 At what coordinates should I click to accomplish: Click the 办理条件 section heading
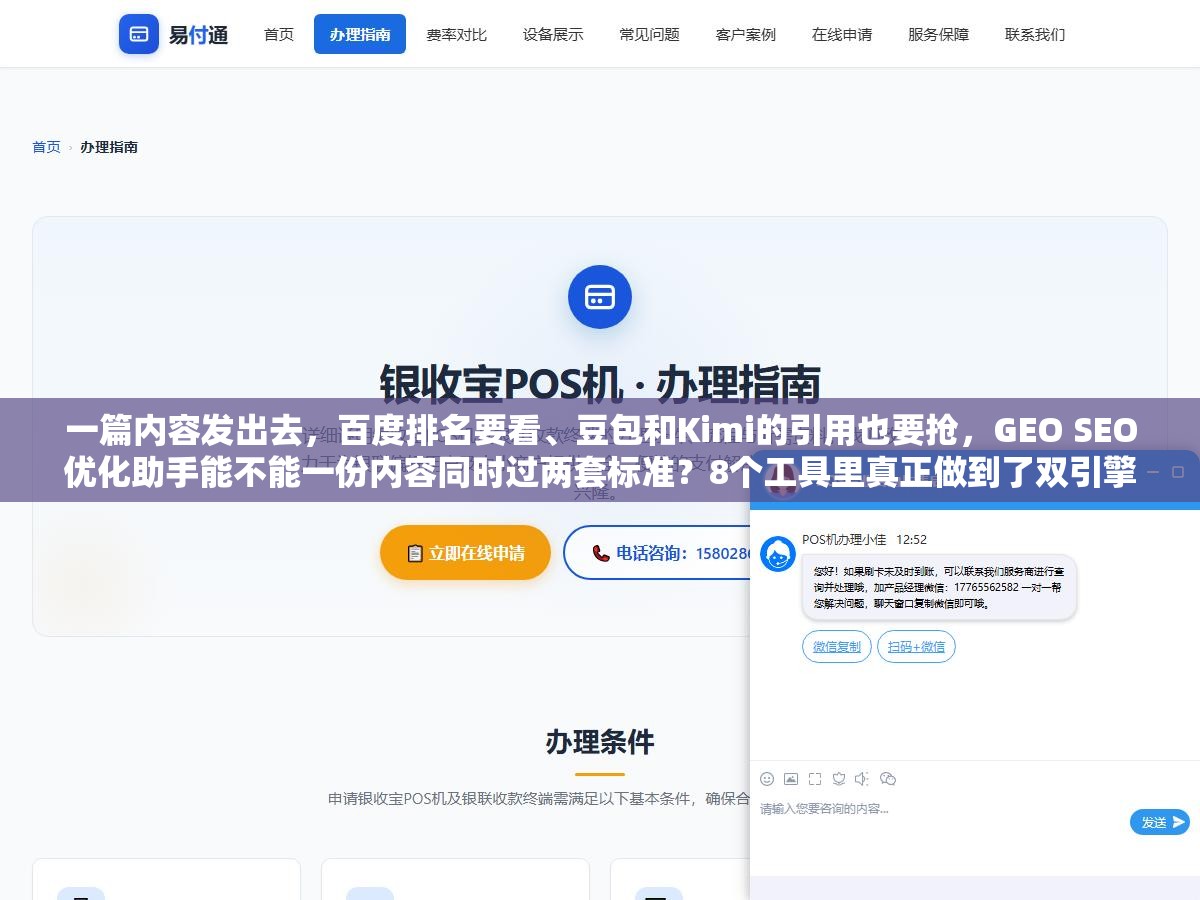click(600, 742)
